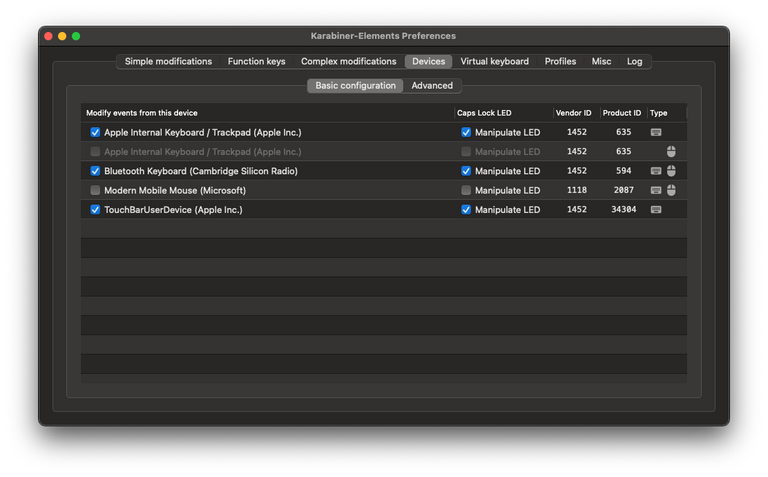Click greyed-out Apple Internal Keyboard checkbox

[95, 151]
